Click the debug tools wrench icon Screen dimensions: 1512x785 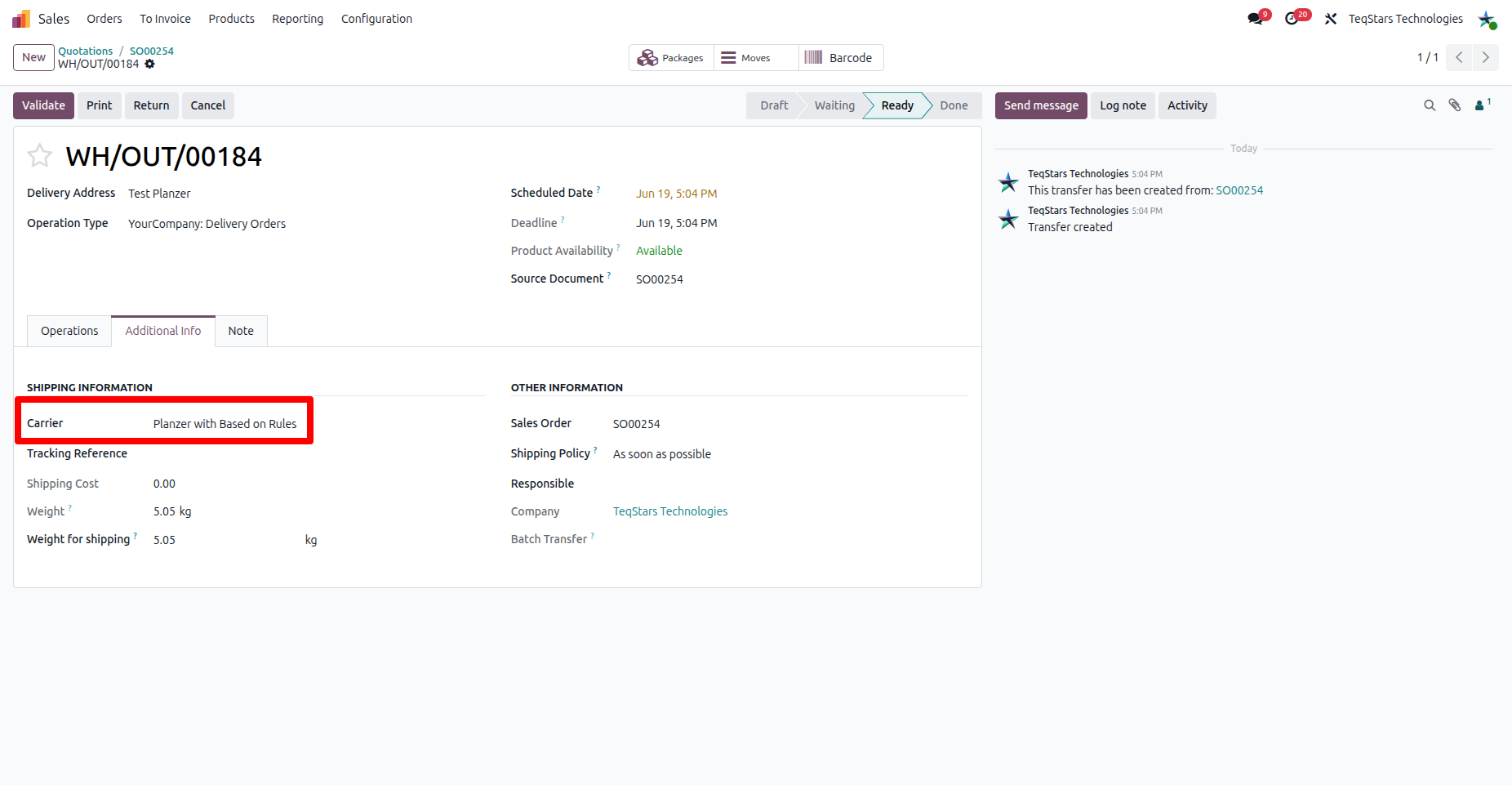click(1331, 19)
